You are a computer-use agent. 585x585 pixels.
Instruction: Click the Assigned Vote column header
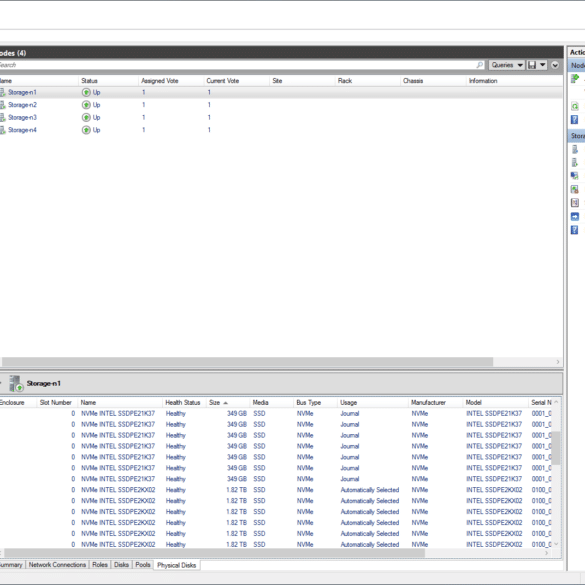pos(171,81)
